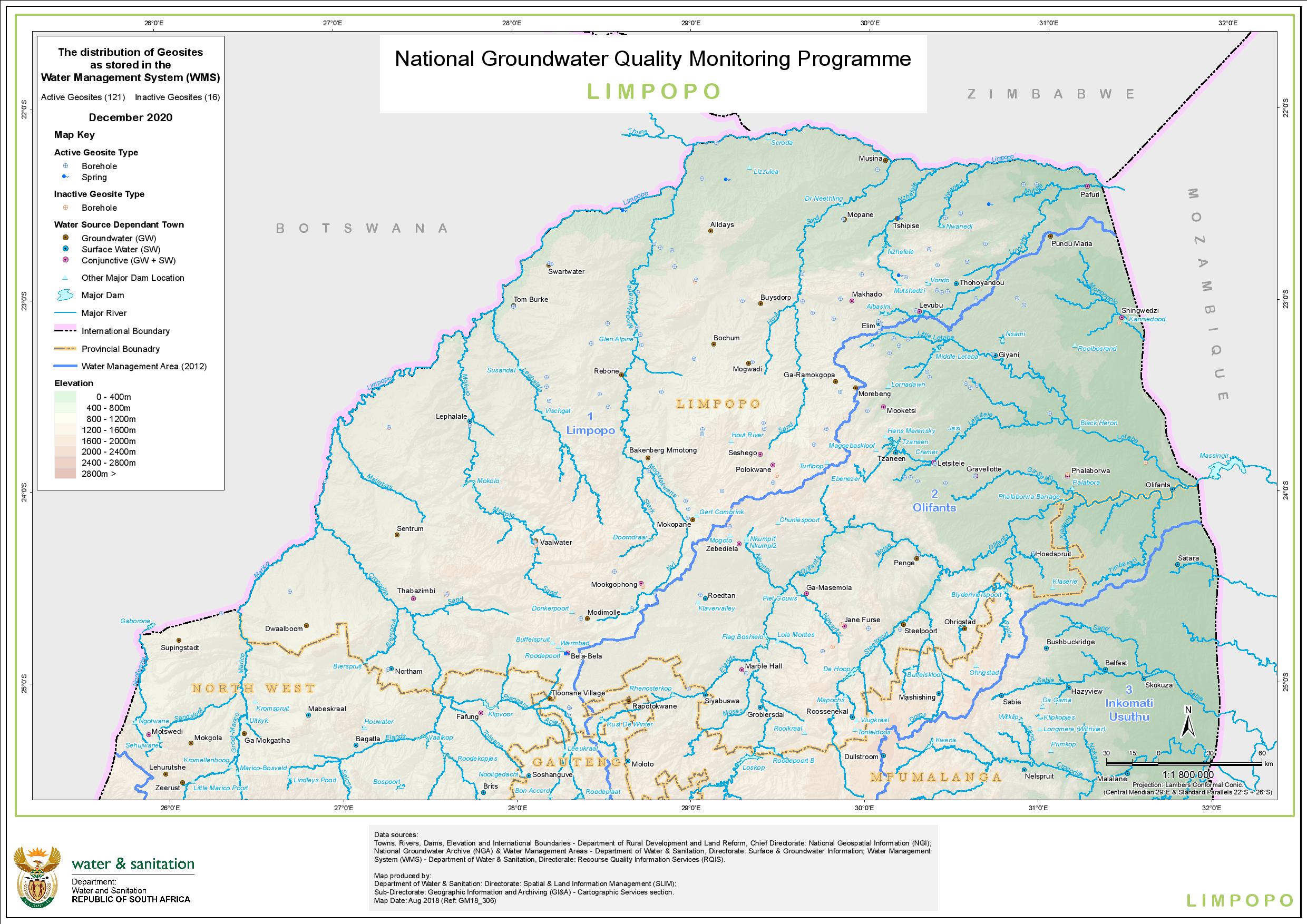Click the 'Bela-Bela' town label
1307x924 pixels.
pos(586,656)
